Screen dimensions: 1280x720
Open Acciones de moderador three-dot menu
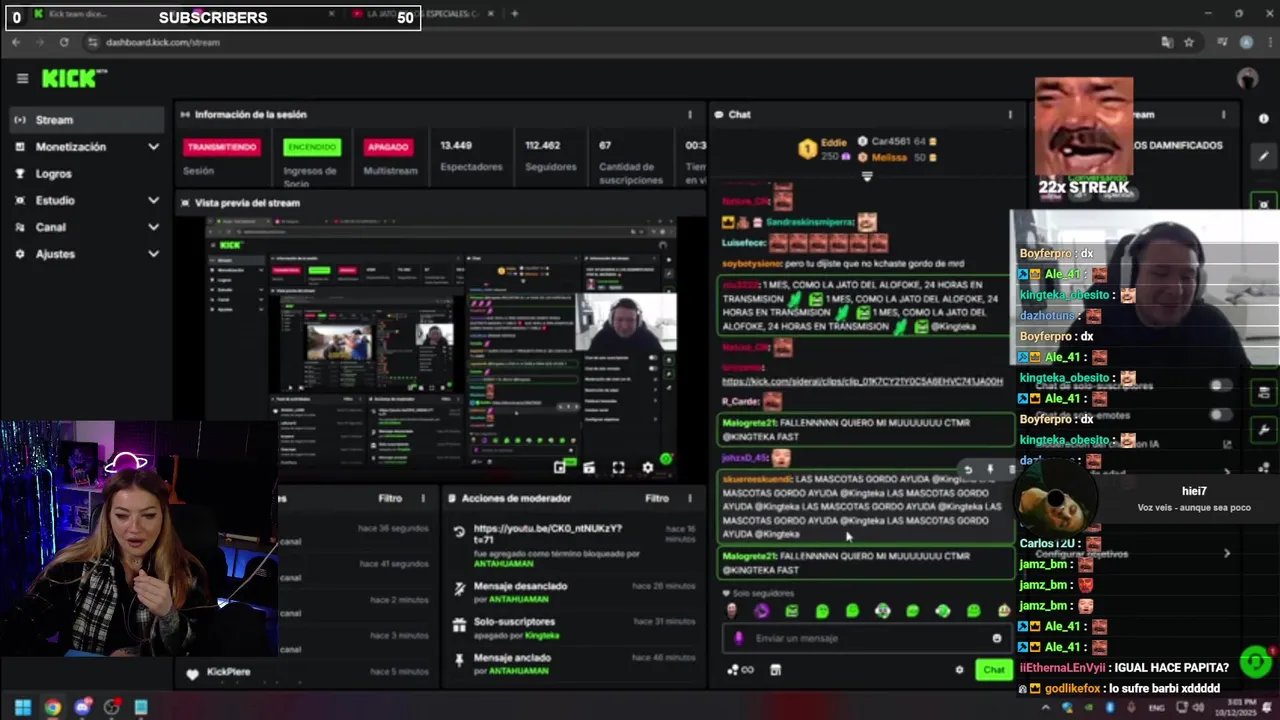689,498
